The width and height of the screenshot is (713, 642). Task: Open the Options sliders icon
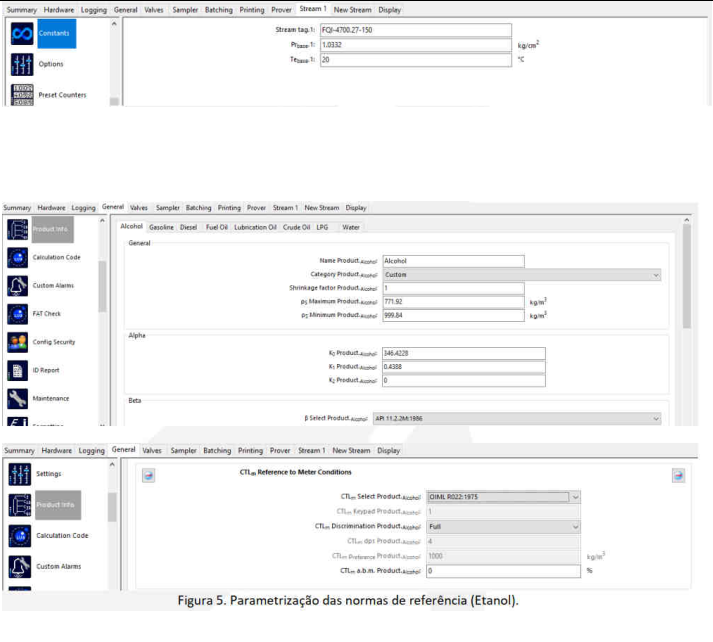point(22,64)
